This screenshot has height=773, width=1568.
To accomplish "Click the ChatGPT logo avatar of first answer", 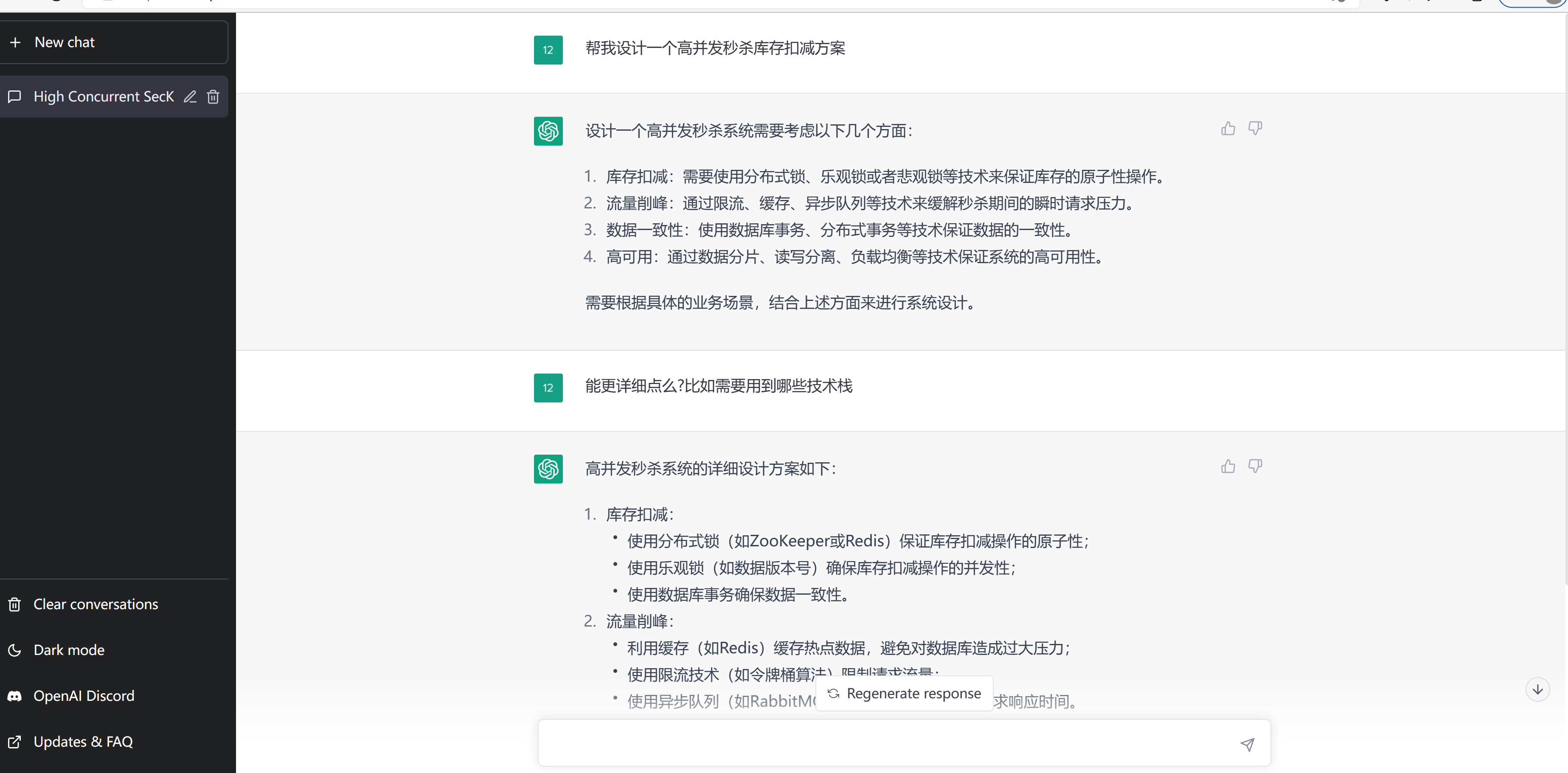I will coord(548,131).
